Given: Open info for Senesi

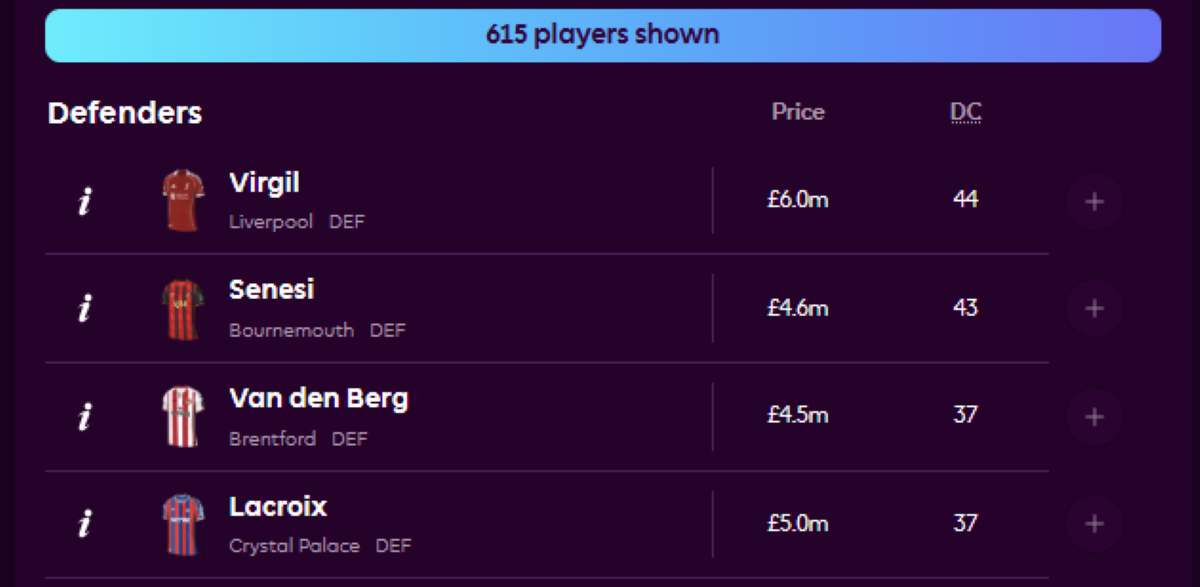Looking at the screenshot, I should click(x=85, y=309).
